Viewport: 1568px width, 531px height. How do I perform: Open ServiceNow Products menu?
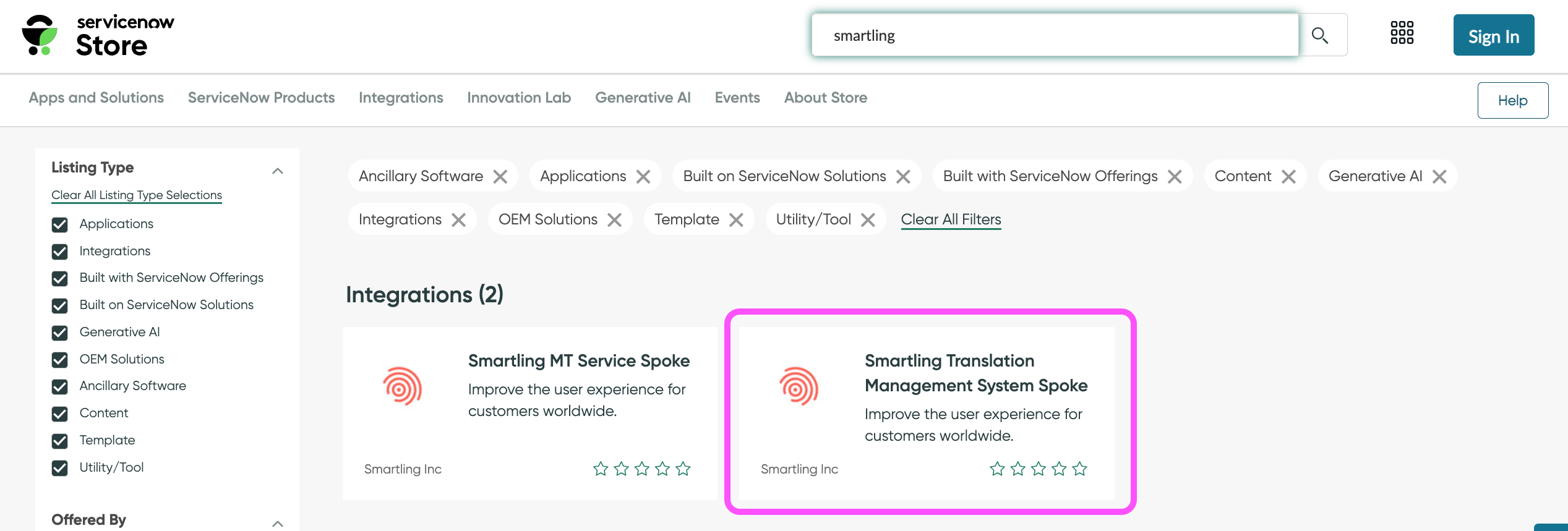(x=261, y=98)
